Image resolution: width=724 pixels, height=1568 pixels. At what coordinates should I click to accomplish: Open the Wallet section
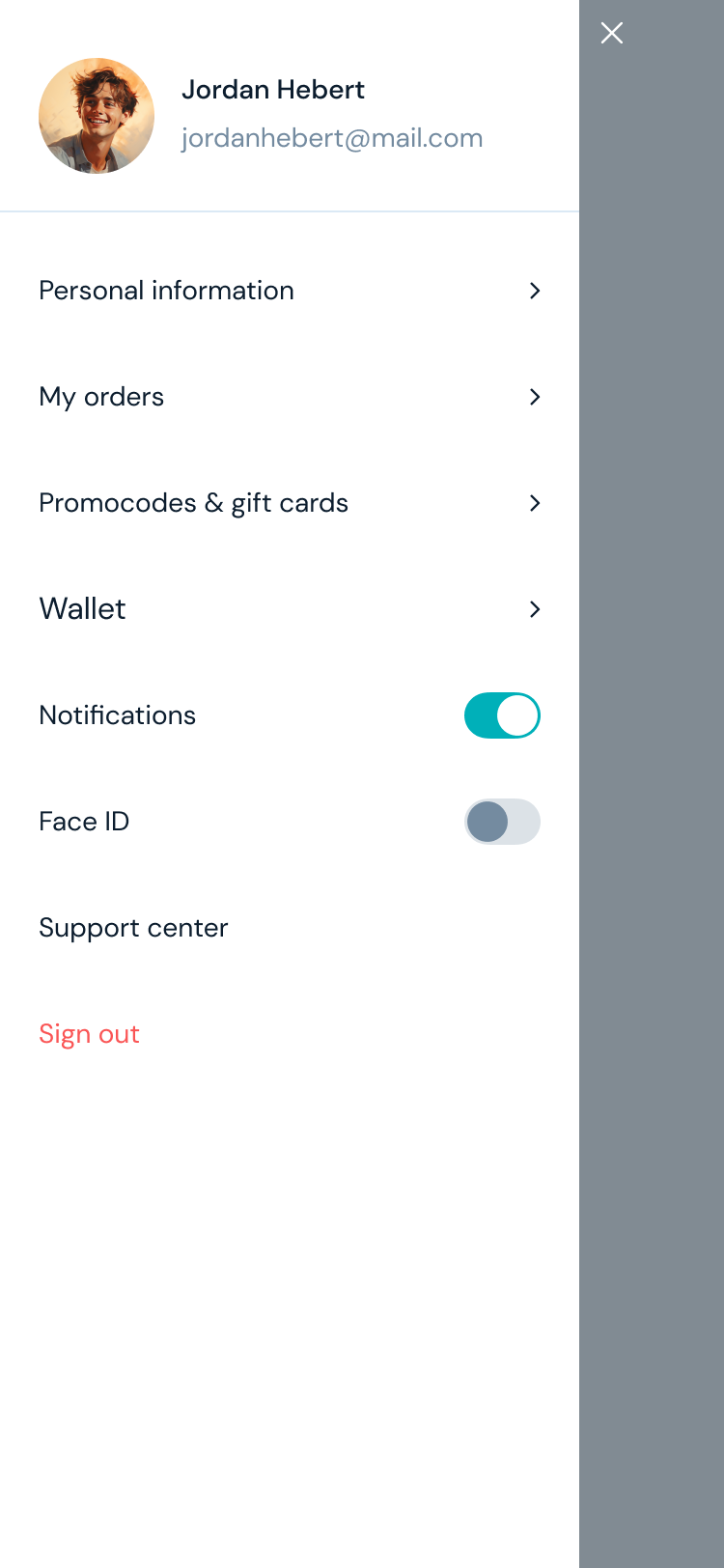pyautogui.click(x=82, y=609)
